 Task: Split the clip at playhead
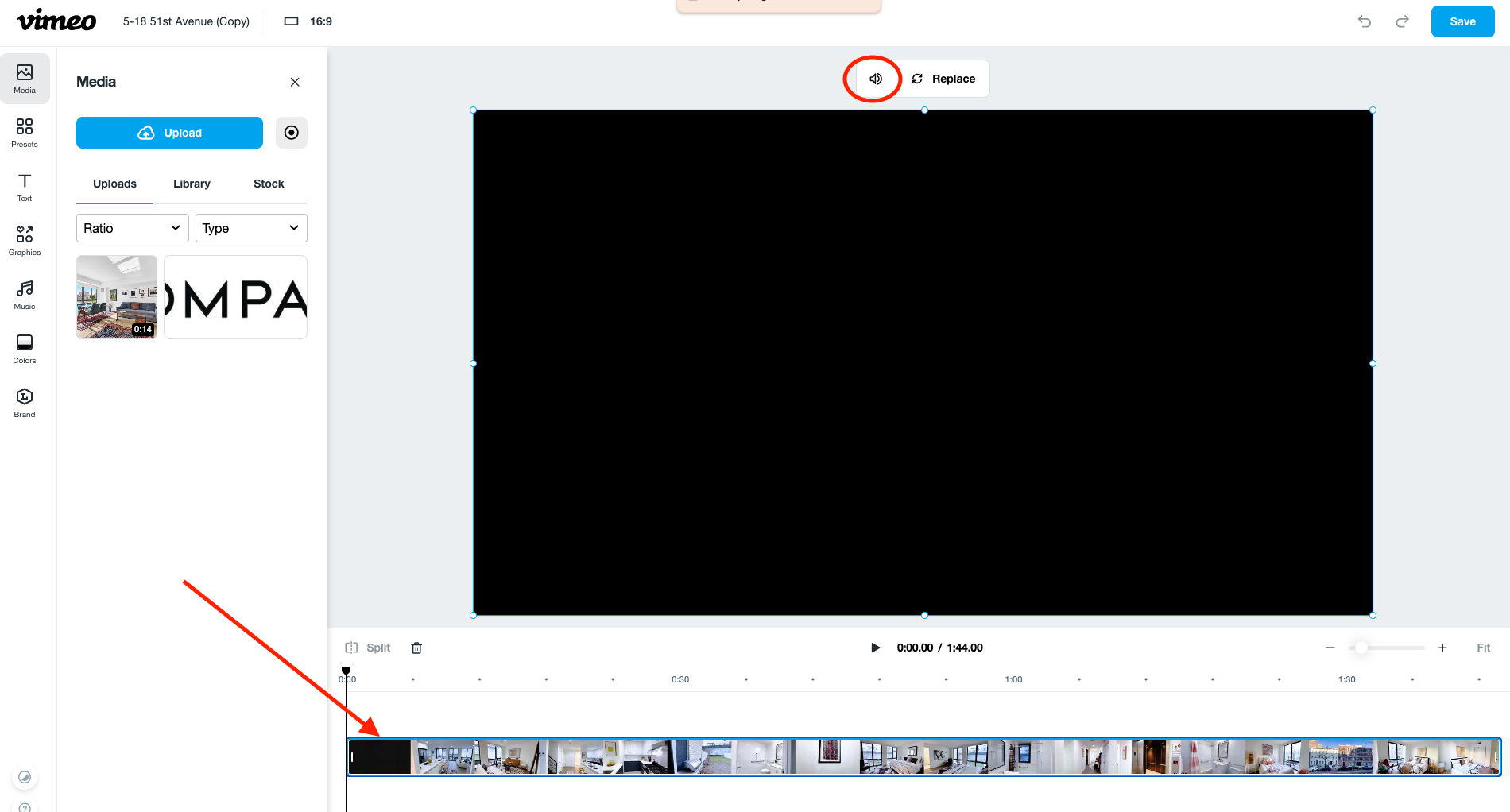tap(368, 648)
